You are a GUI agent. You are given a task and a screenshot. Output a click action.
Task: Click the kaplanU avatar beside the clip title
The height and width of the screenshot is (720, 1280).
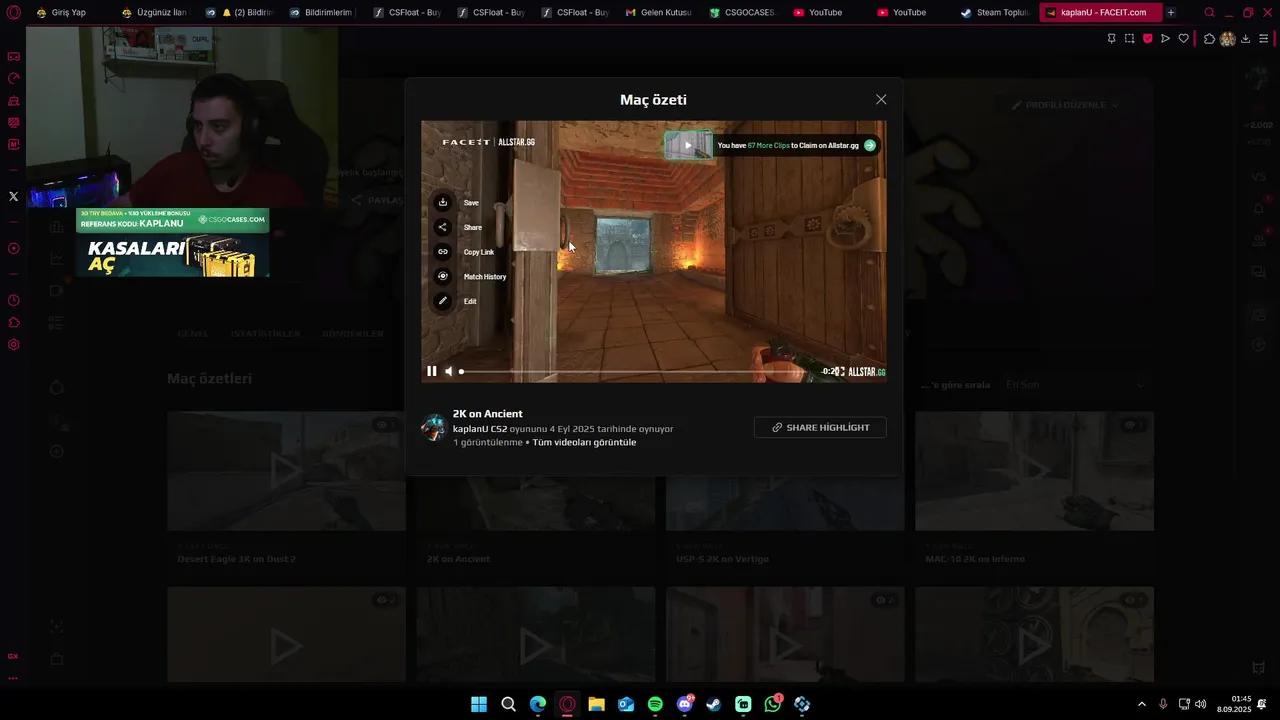[434, 427]
